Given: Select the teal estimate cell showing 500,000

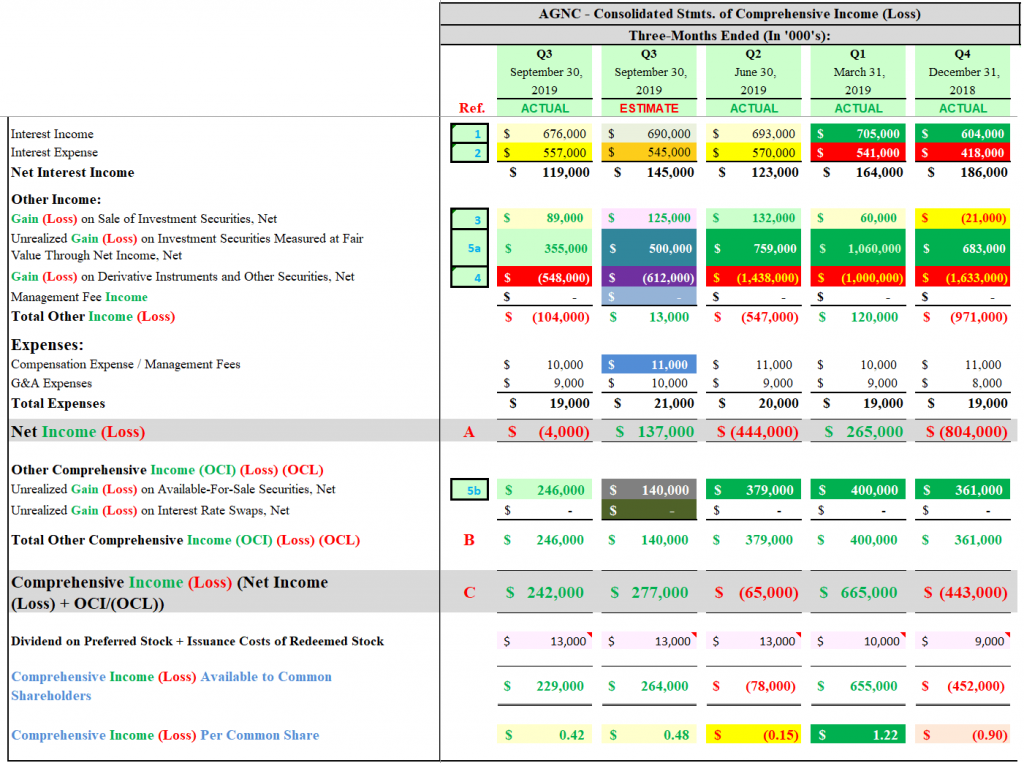Looking at the screenshot, I should tap(649, 248).
